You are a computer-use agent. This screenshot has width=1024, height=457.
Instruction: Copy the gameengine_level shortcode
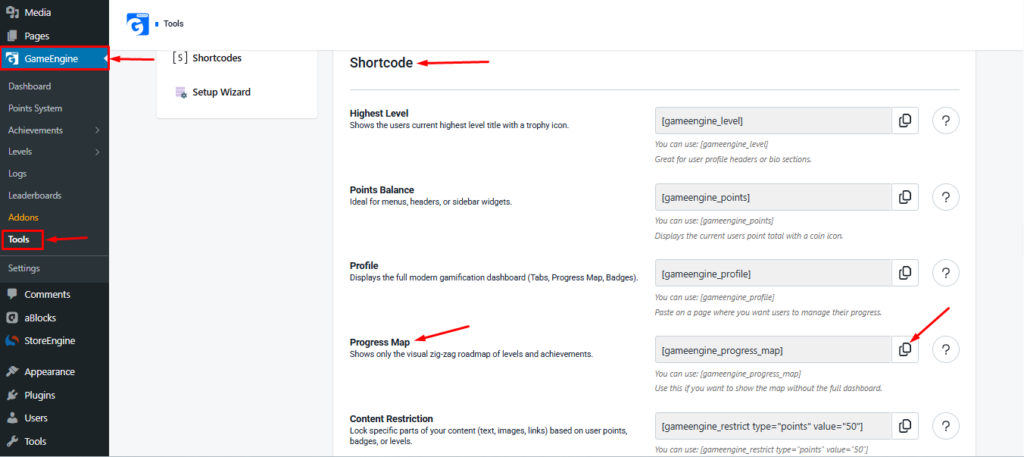(x=905, y=121)
